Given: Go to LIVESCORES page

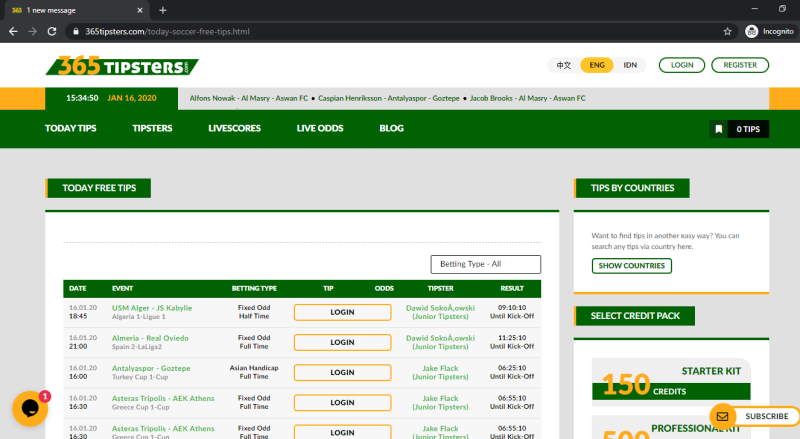Looking at the screenshot, I should click(x=234, y=129).
